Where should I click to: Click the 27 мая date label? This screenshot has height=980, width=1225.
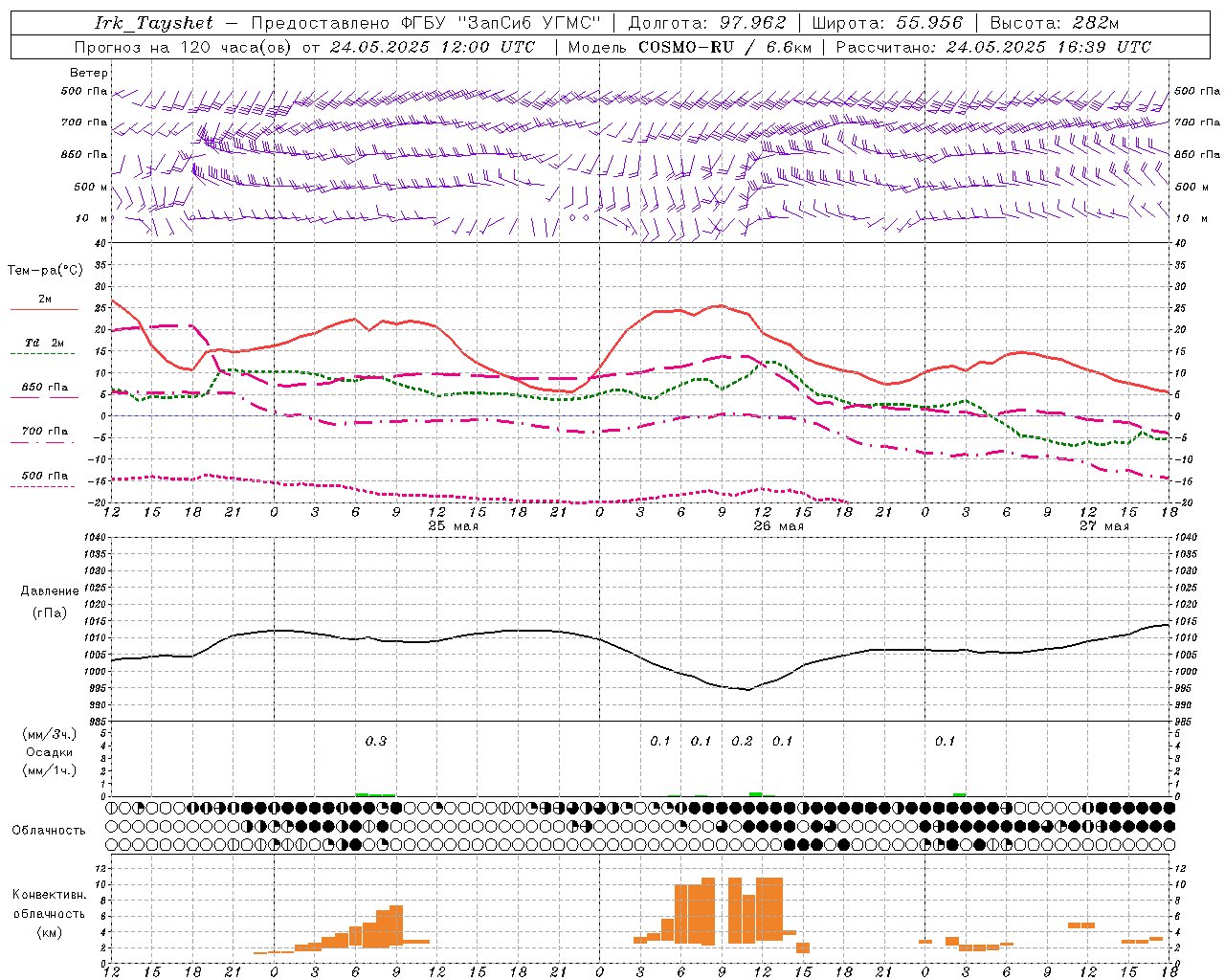[x=1103, y=526]
